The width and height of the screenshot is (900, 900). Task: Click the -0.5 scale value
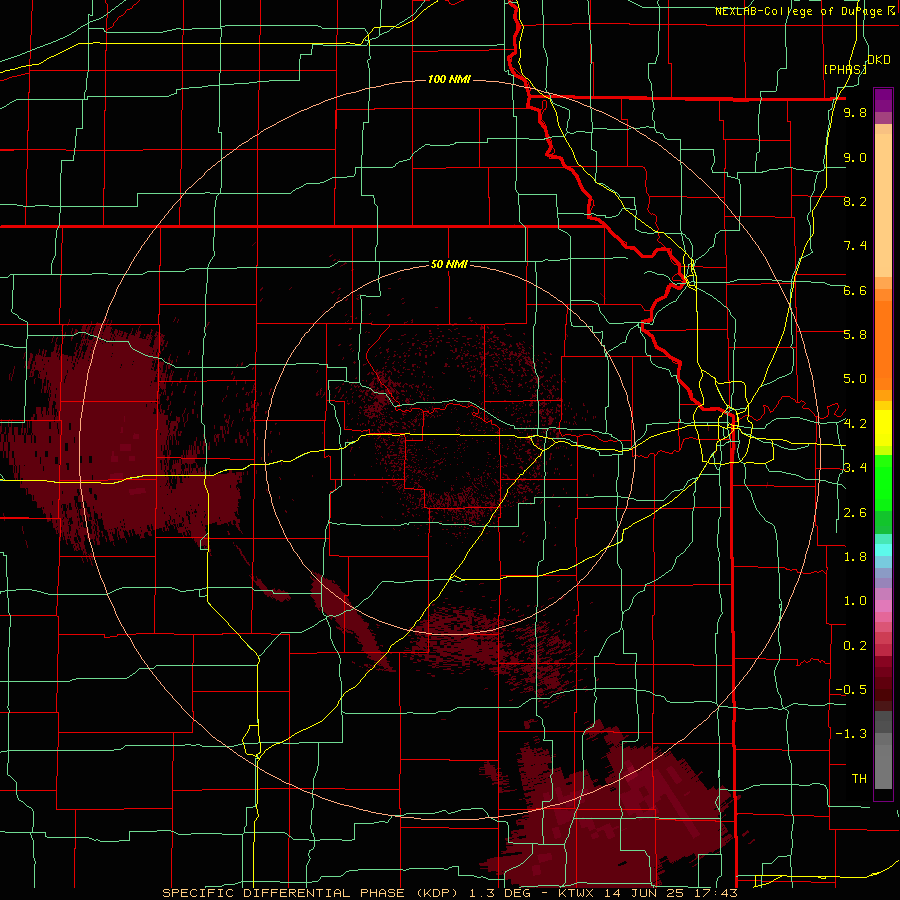[851, 689]
